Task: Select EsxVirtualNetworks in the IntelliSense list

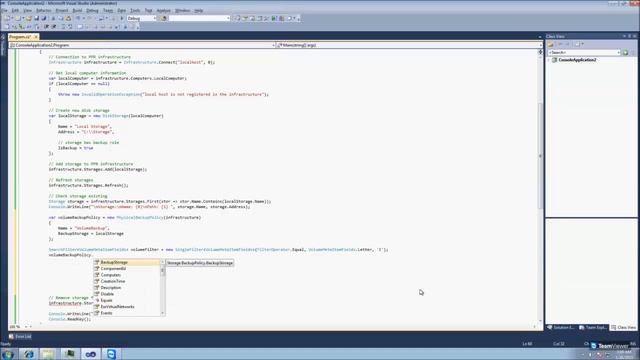Action: point(127,307)
